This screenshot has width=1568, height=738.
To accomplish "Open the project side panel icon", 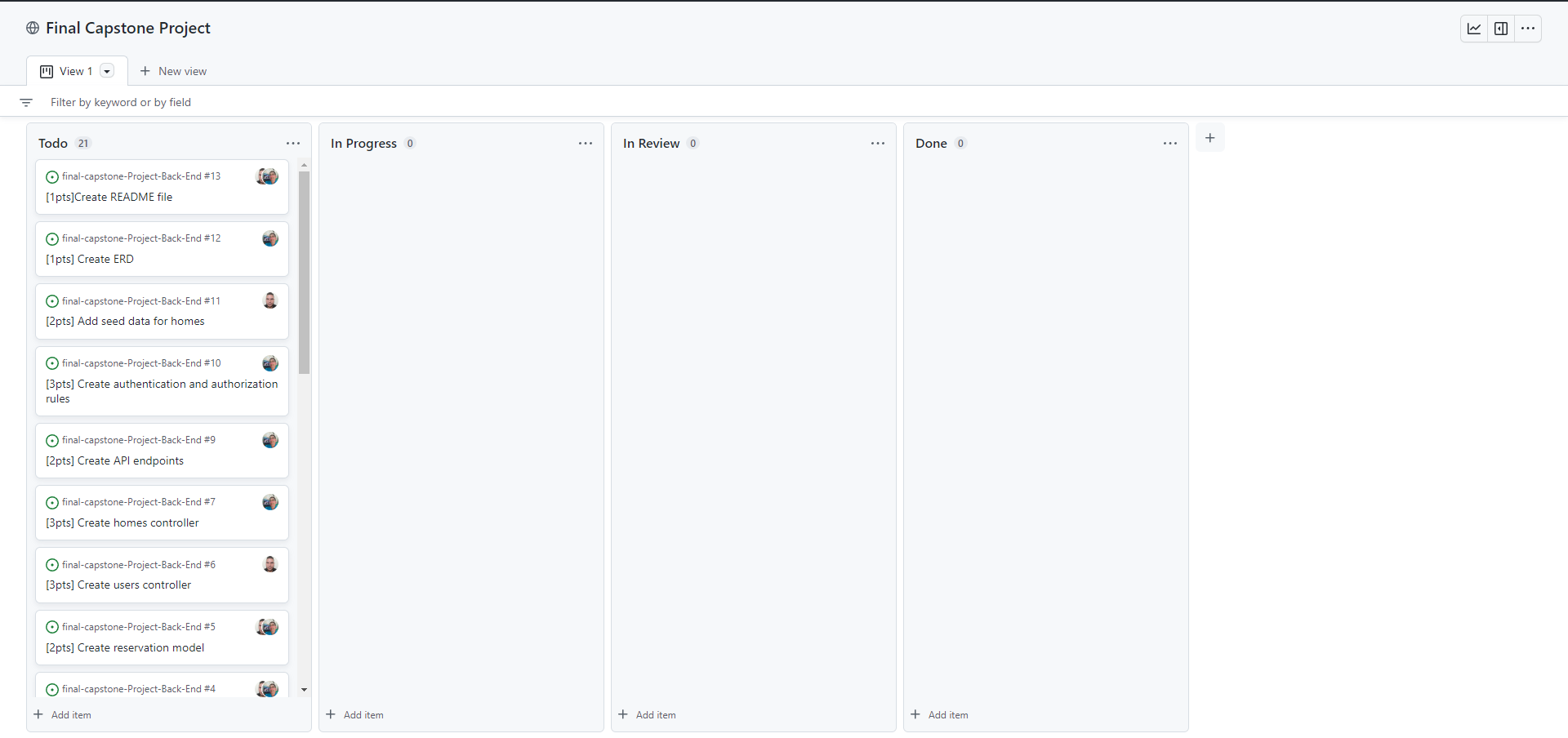I will 1501,29.
